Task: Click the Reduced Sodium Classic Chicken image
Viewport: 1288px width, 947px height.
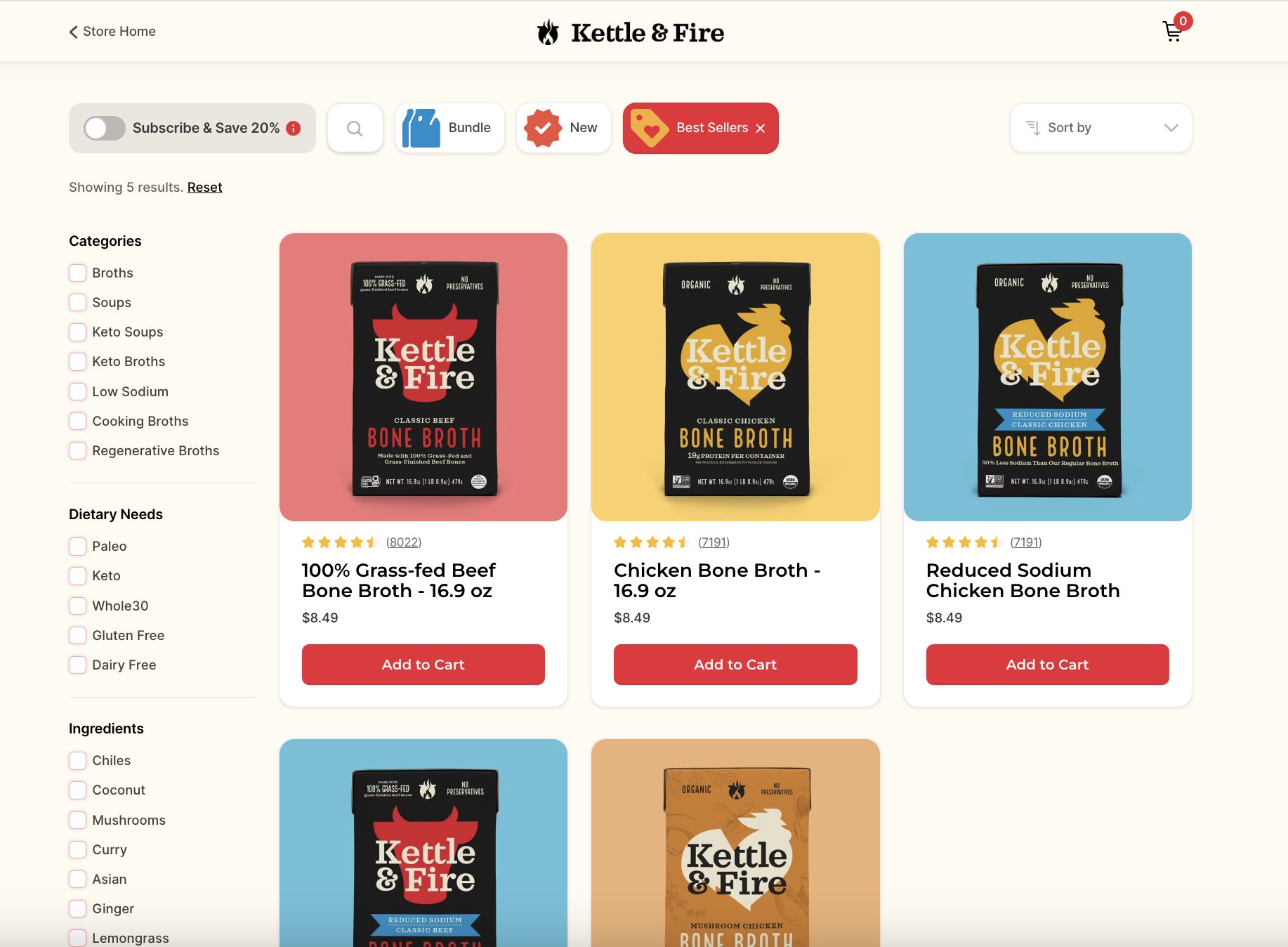Action: coord(1048,377)
